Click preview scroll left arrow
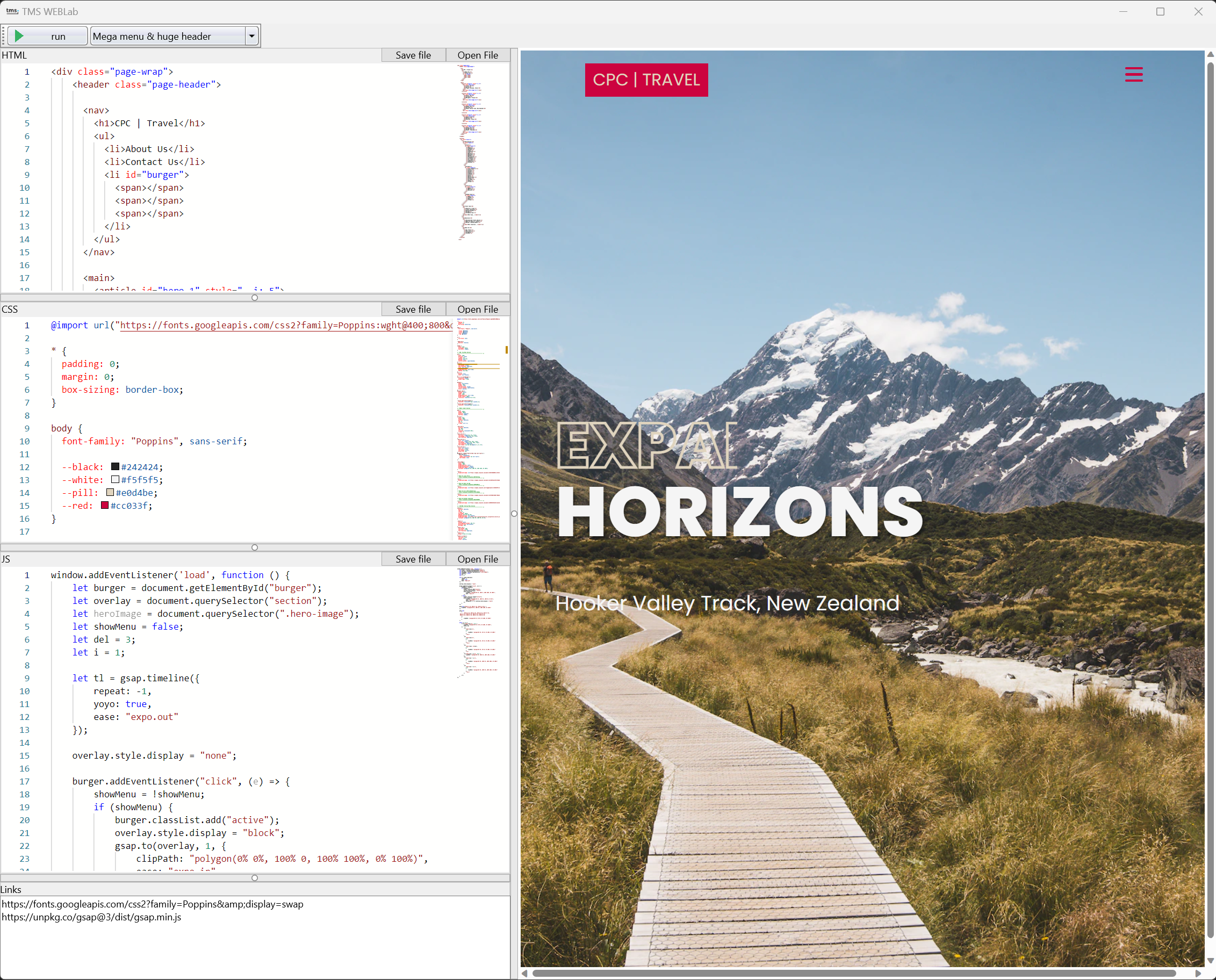This screenshot has height=980, width=1216. (x=524, y=973)
